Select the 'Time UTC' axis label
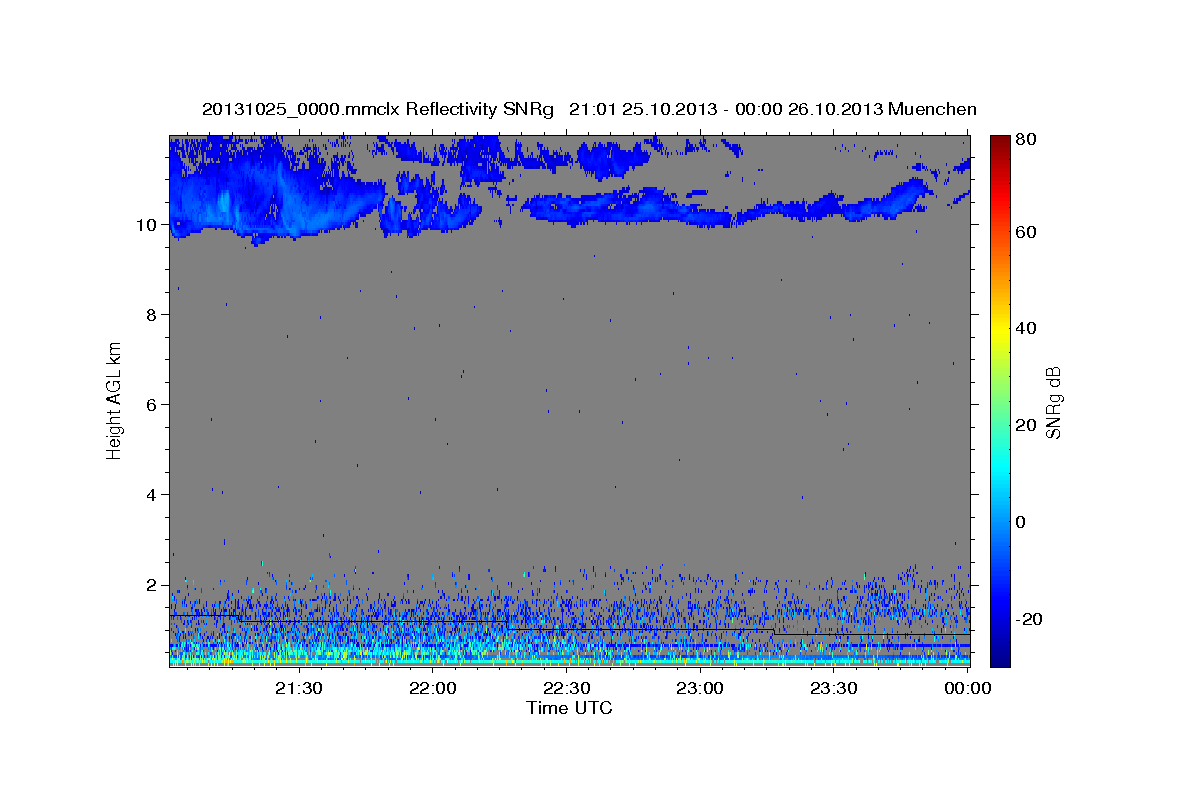 click(569, 708)
